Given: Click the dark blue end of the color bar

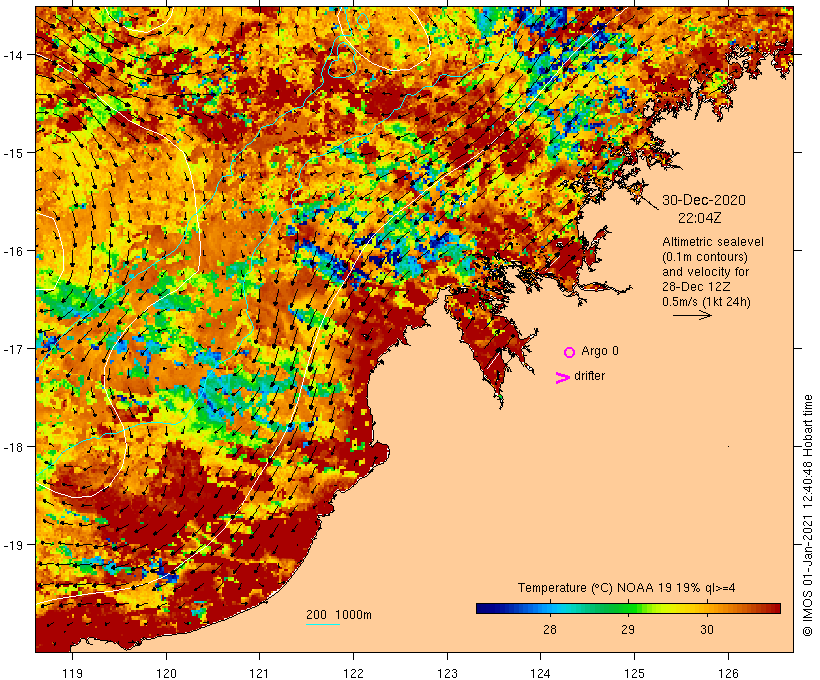Looking at the screenshot, I should coord(482,608).
